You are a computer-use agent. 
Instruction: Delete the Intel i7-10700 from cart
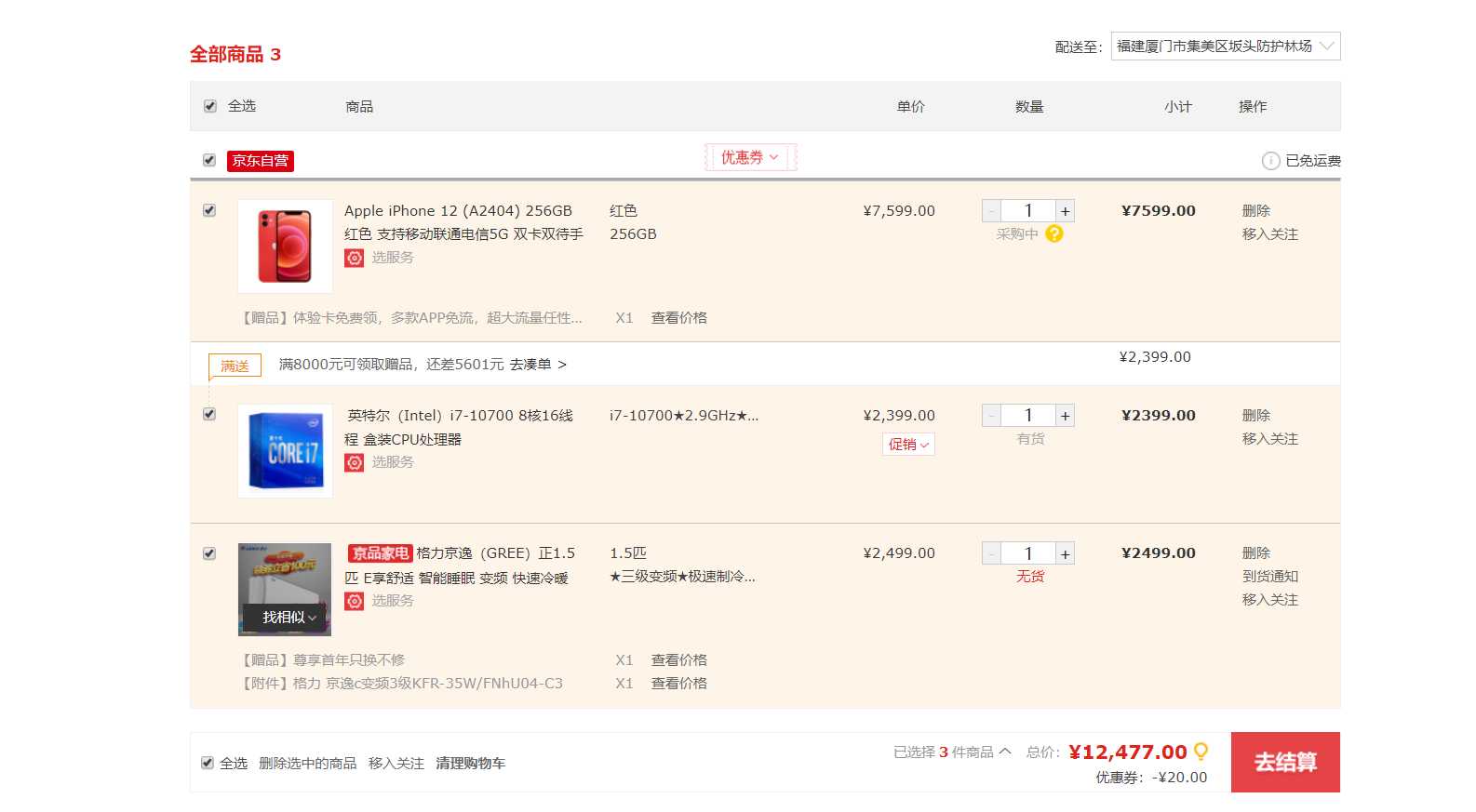[1256, 416]
